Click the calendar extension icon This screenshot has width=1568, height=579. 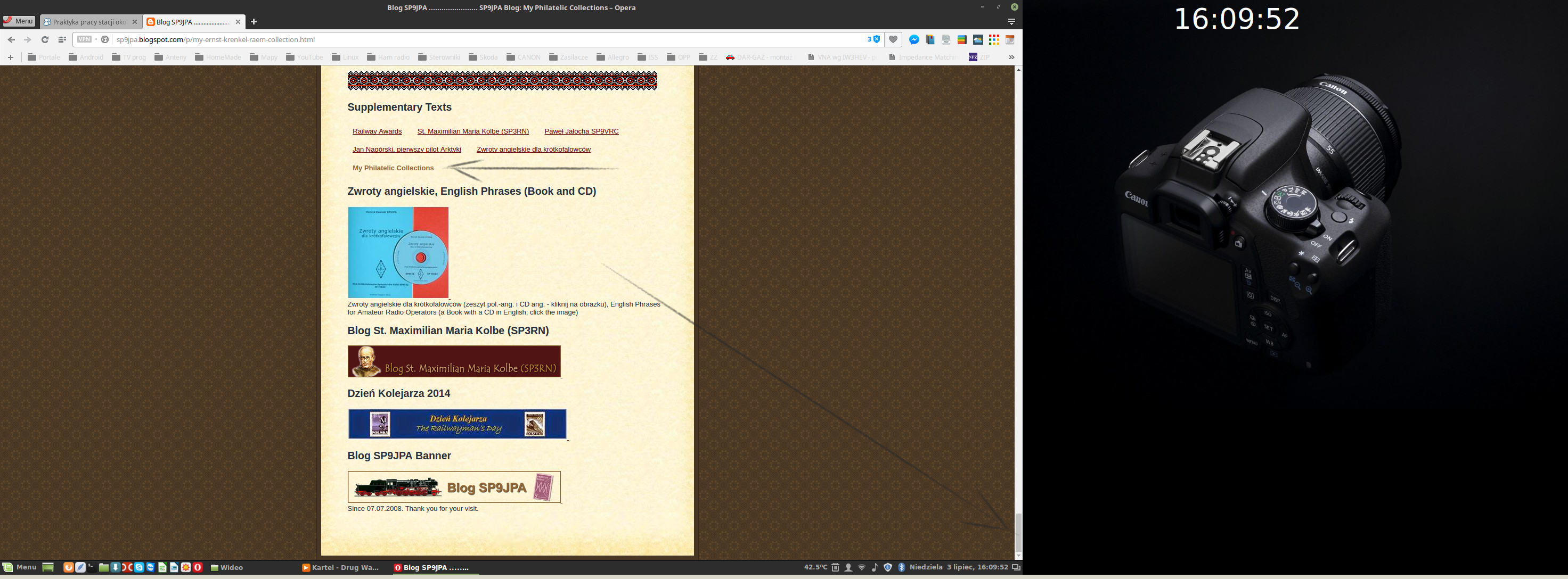[1010, 39]
